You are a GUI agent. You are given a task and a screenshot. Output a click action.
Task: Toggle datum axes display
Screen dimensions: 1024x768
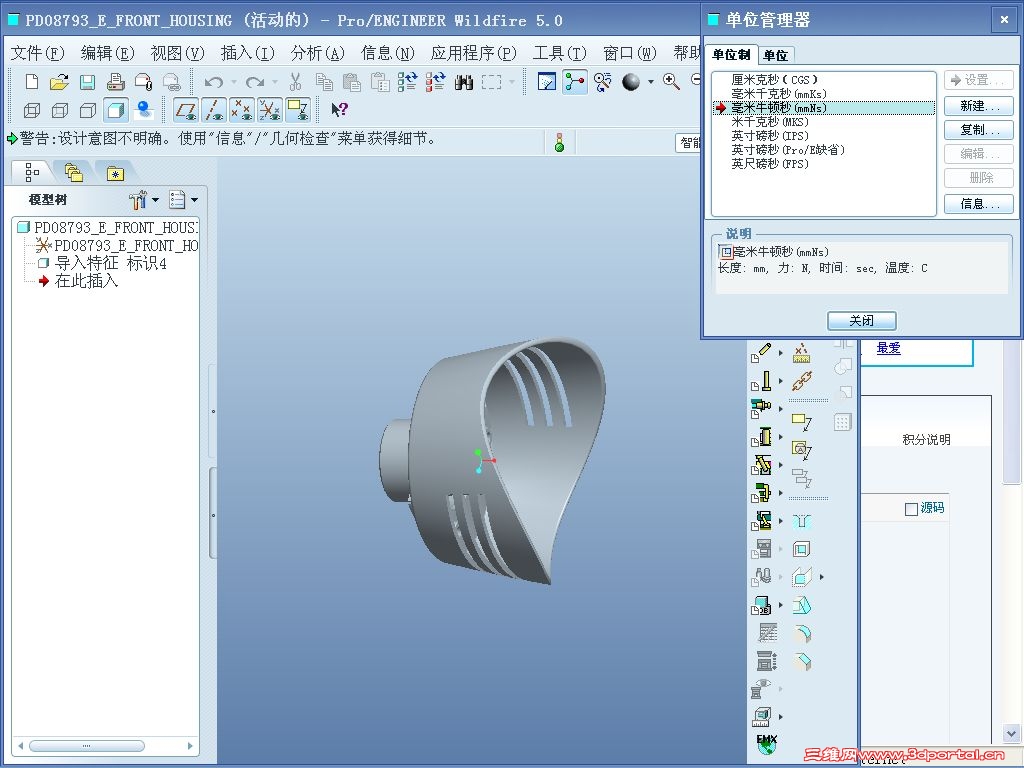(x=214, y=110)
